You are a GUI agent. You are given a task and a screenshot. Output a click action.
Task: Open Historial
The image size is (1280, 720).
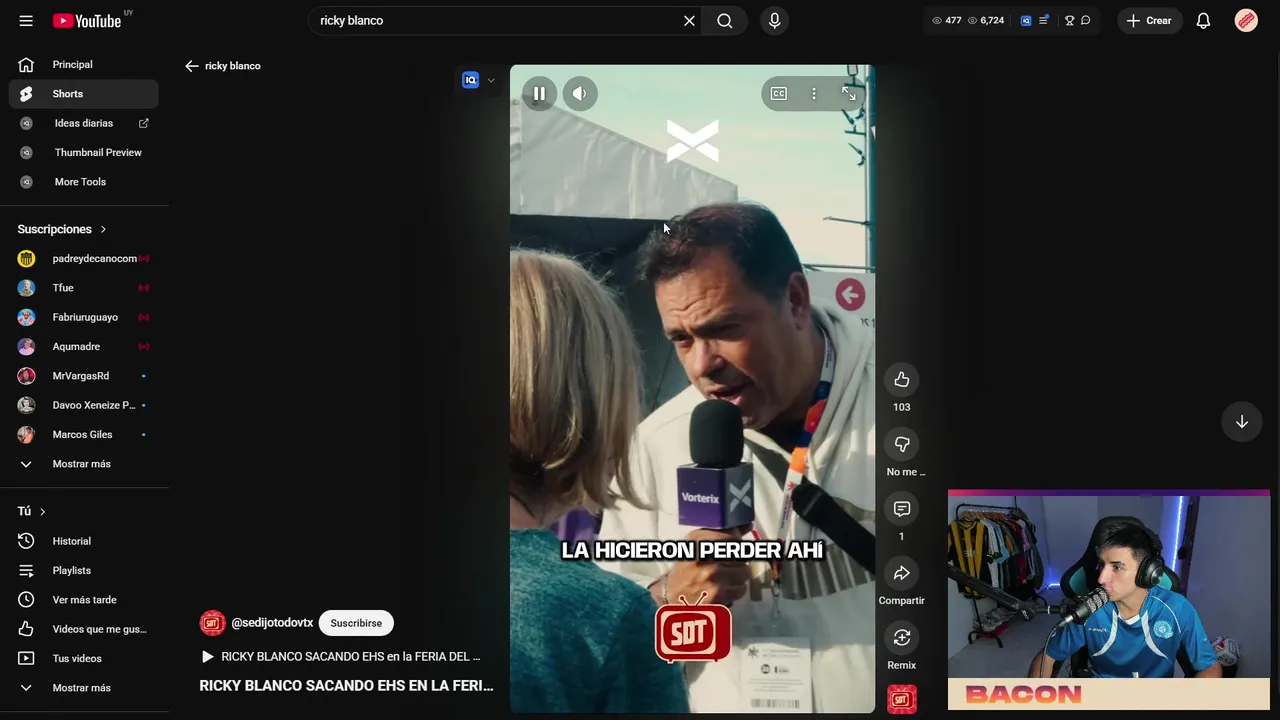(x=84, y=541)
